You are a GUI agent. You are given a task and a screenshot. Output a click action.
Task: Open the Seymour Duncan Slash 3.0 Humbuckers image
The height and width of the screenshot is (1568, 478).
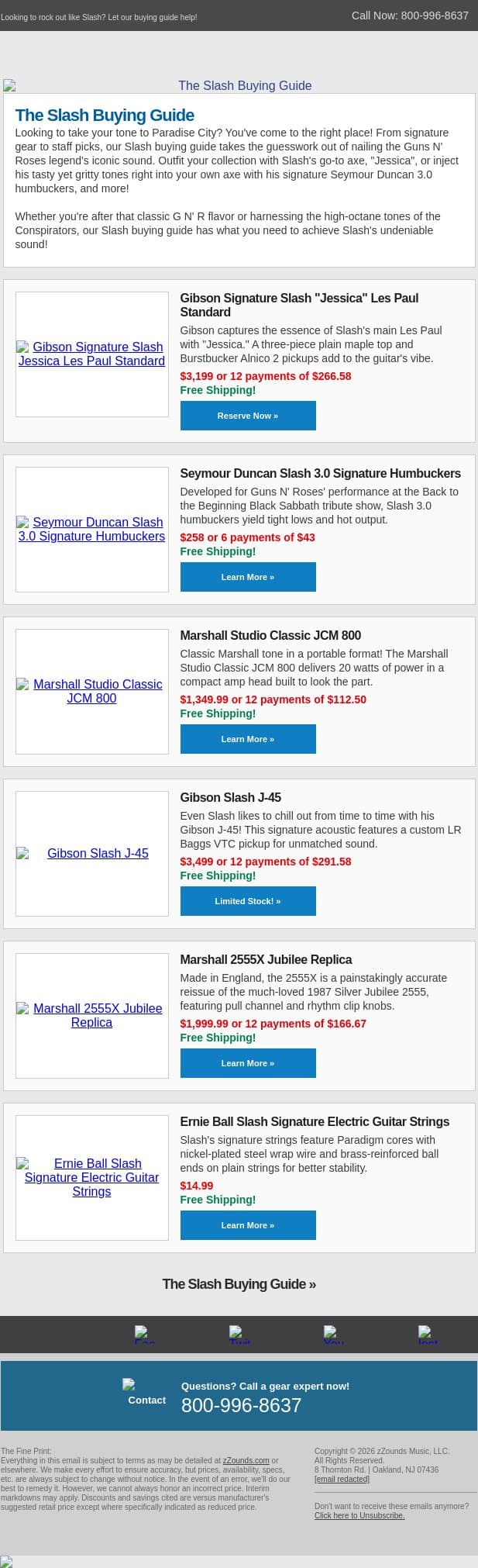tap(91, 529)
